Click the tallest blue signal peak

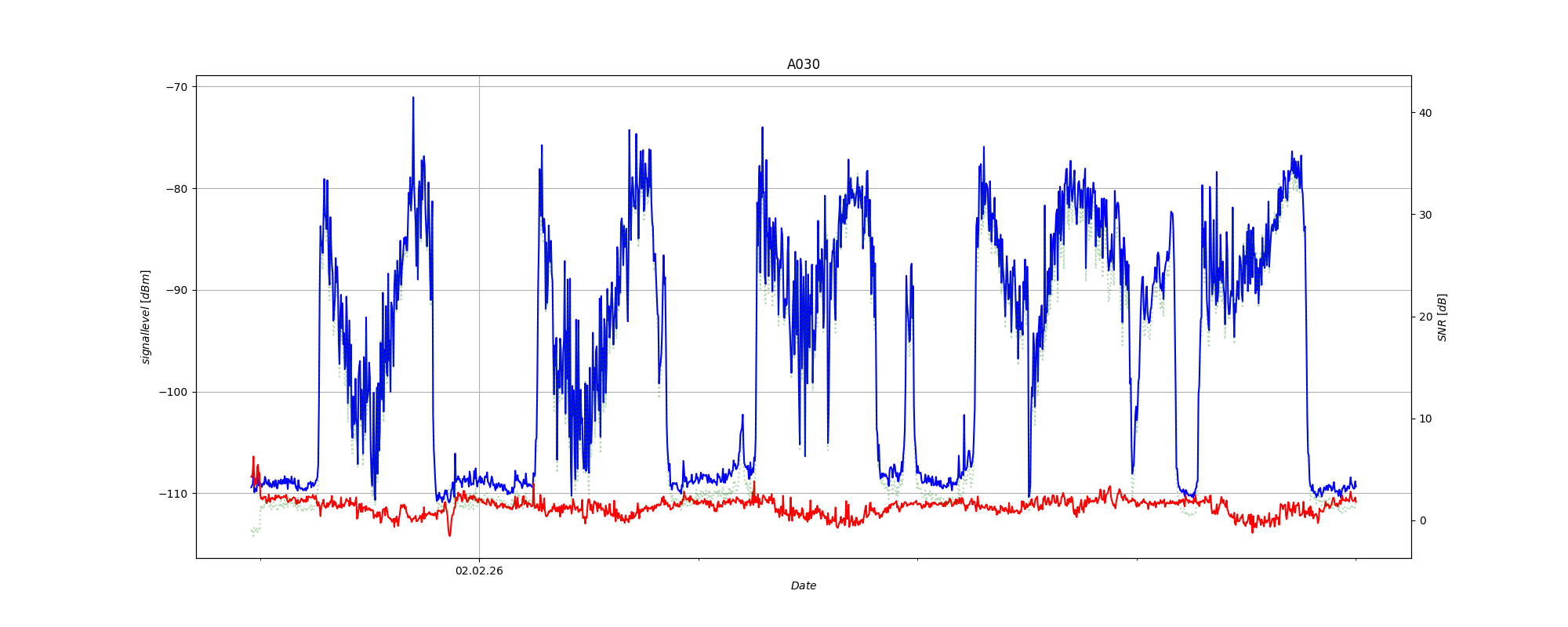[x=413, y=98]
